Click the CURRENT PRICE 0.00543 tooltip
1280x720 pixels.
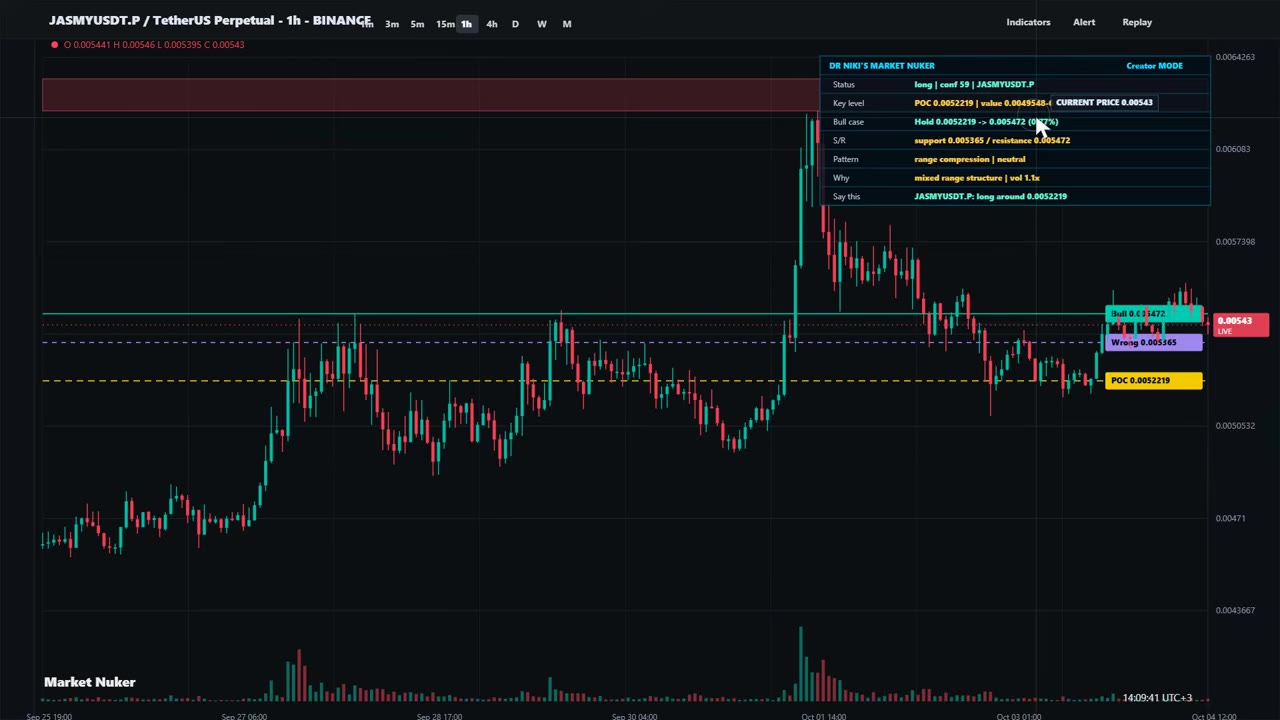coord(1104,102)
